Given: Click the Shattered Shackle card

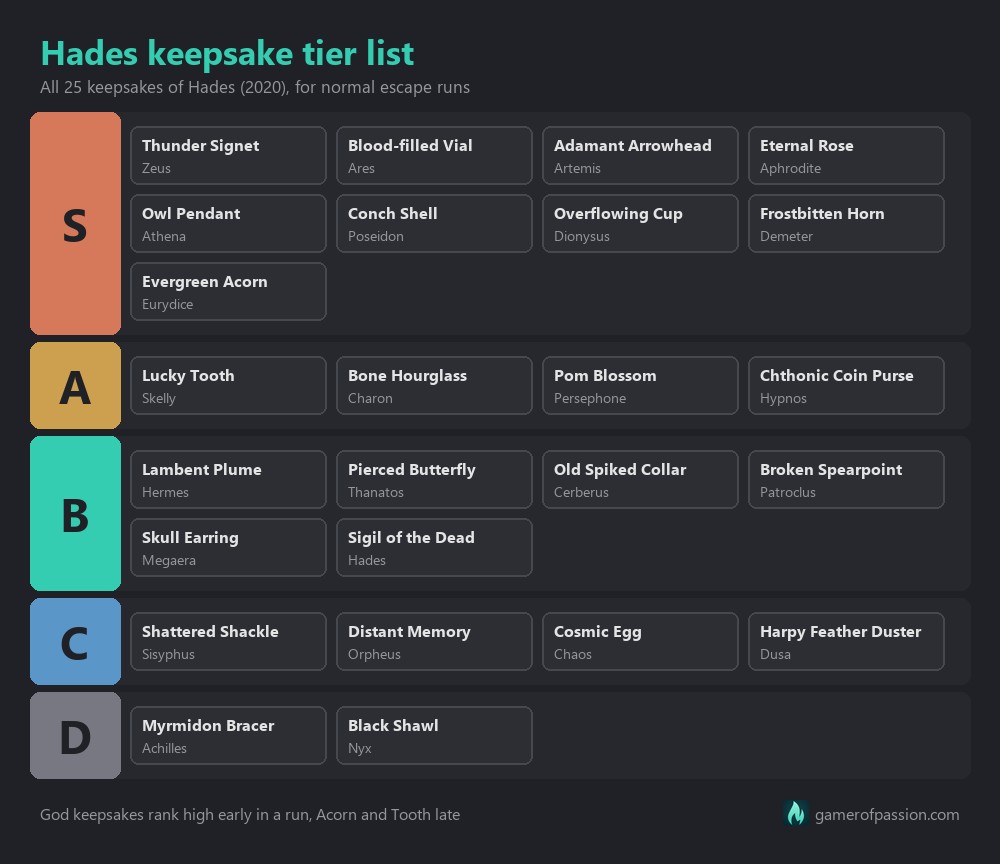Looking at the screenshot, I should click(228, 641).
